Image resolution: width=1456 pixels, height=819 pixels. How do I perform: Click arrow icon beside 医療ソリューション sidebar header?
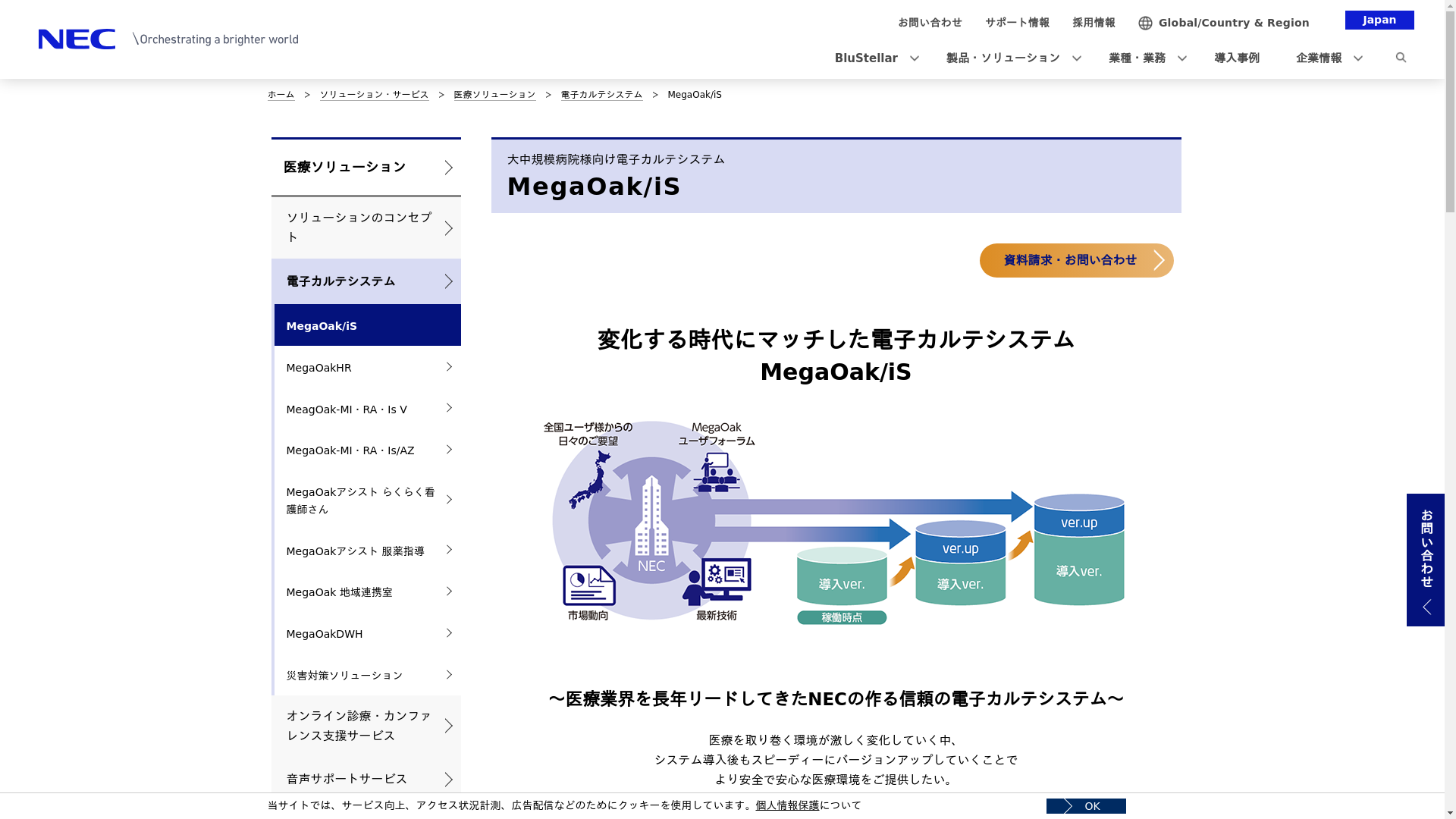tap(448, 168)
